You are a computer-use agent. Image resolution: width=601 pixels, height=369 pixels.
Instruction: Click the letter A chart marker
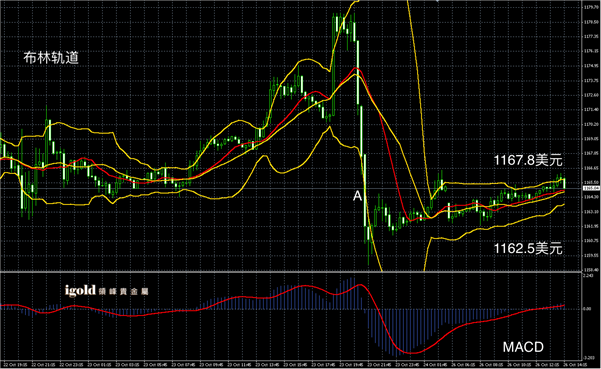click(357, 196)
